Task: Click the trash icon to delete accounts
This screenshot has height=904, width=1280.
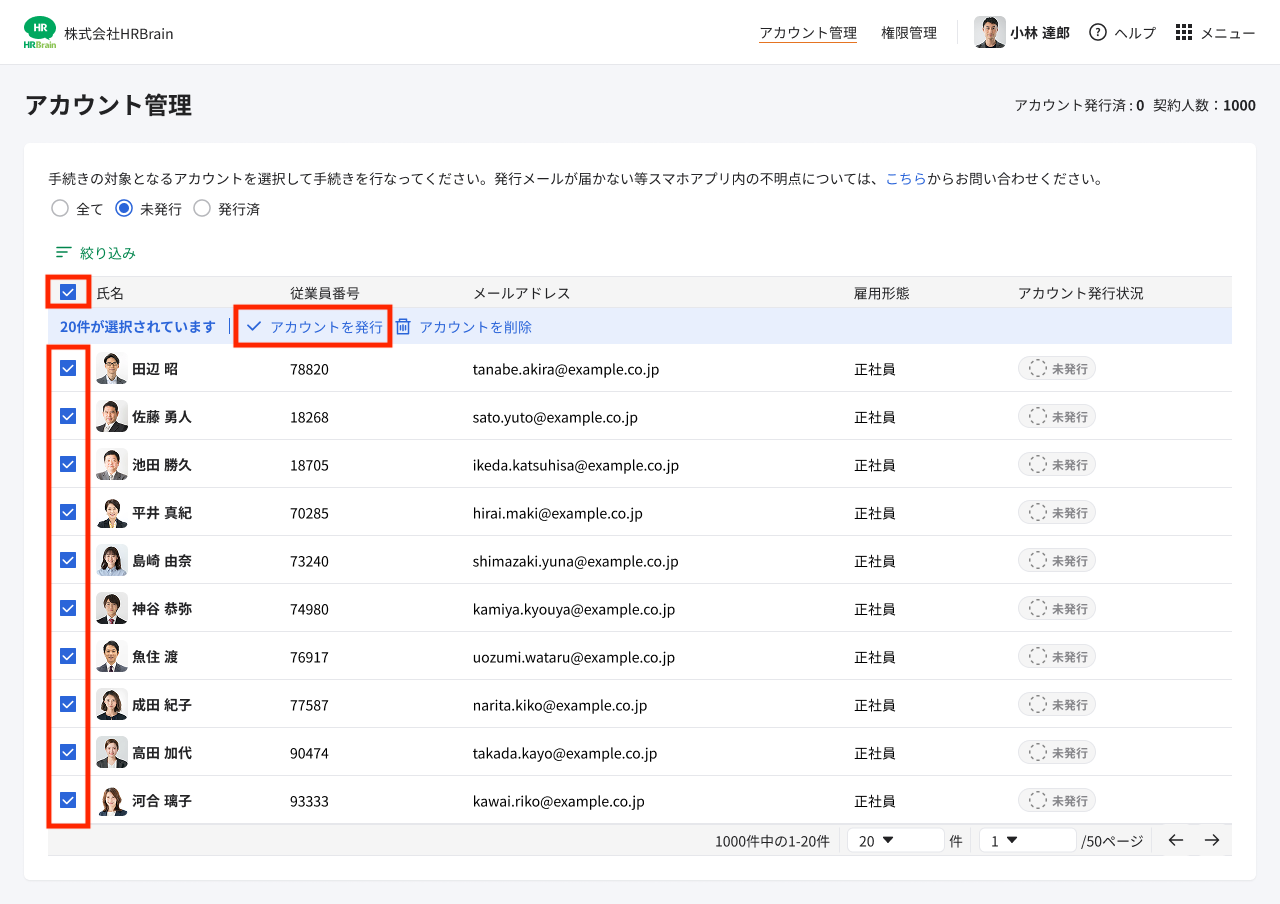Action: click(403, 327)
